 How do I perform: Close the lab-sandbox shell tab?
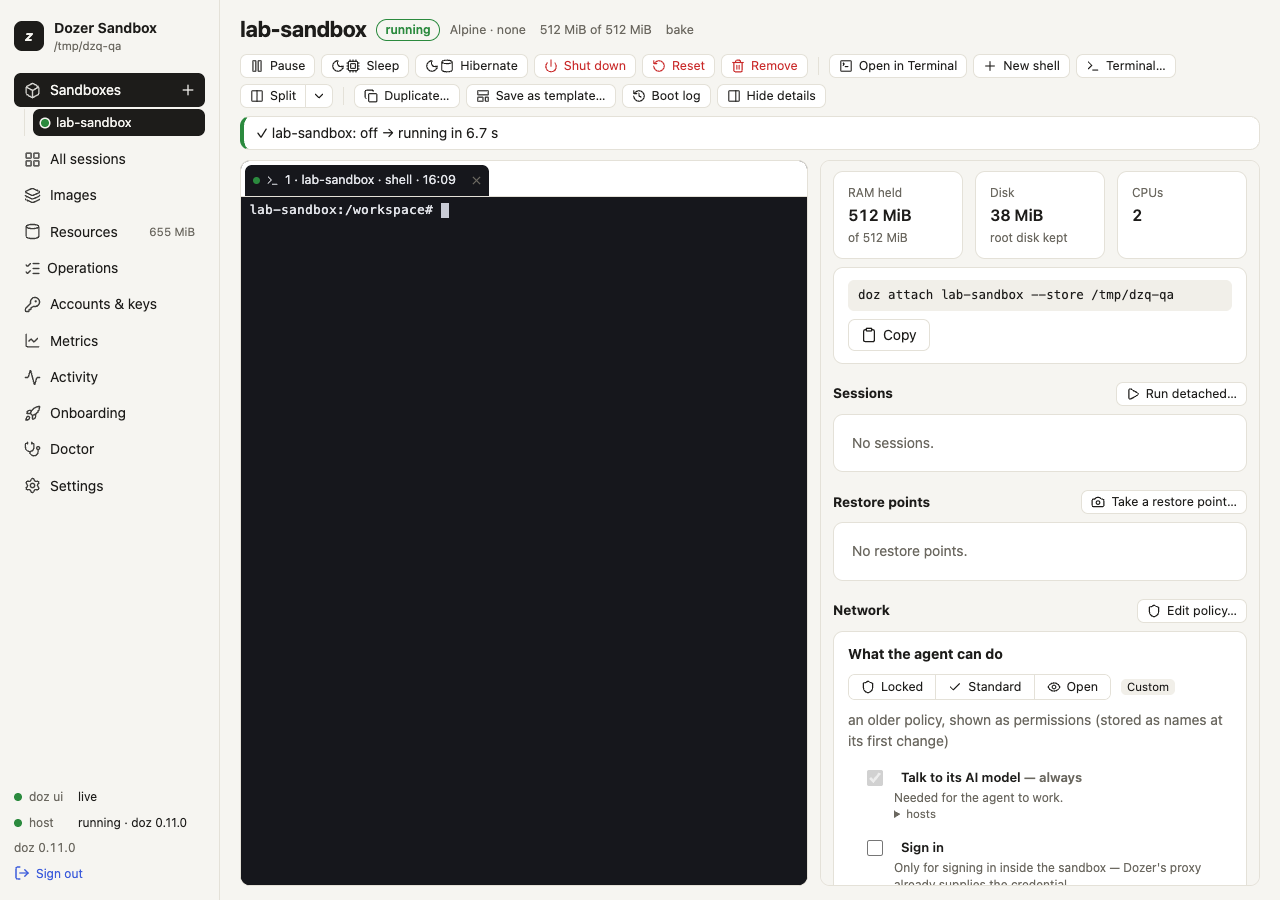tap(476, 180)
